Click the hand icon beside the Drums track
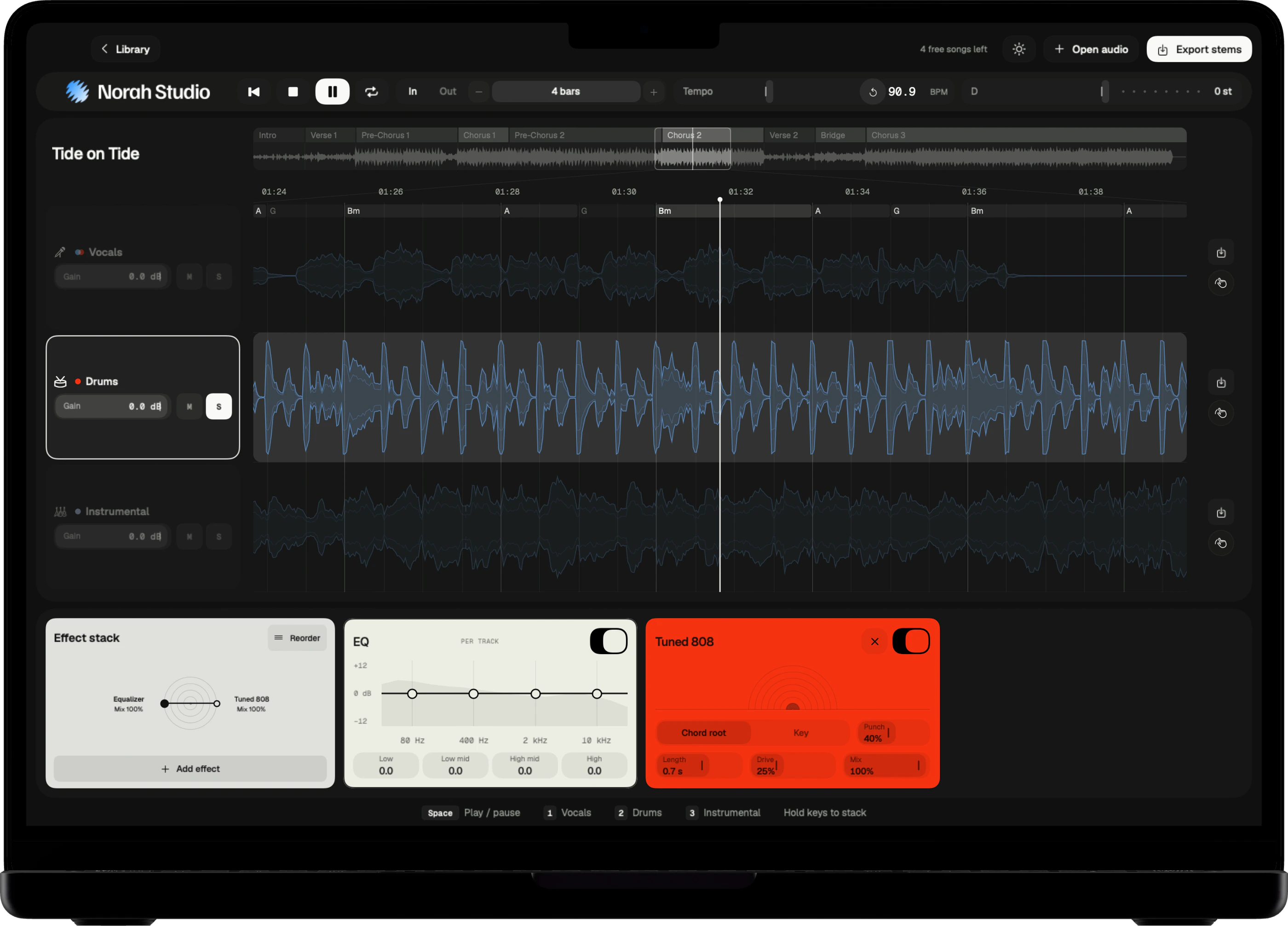Image resolution: width=1288 pixels, height=926 pixels. (1221, 413)
